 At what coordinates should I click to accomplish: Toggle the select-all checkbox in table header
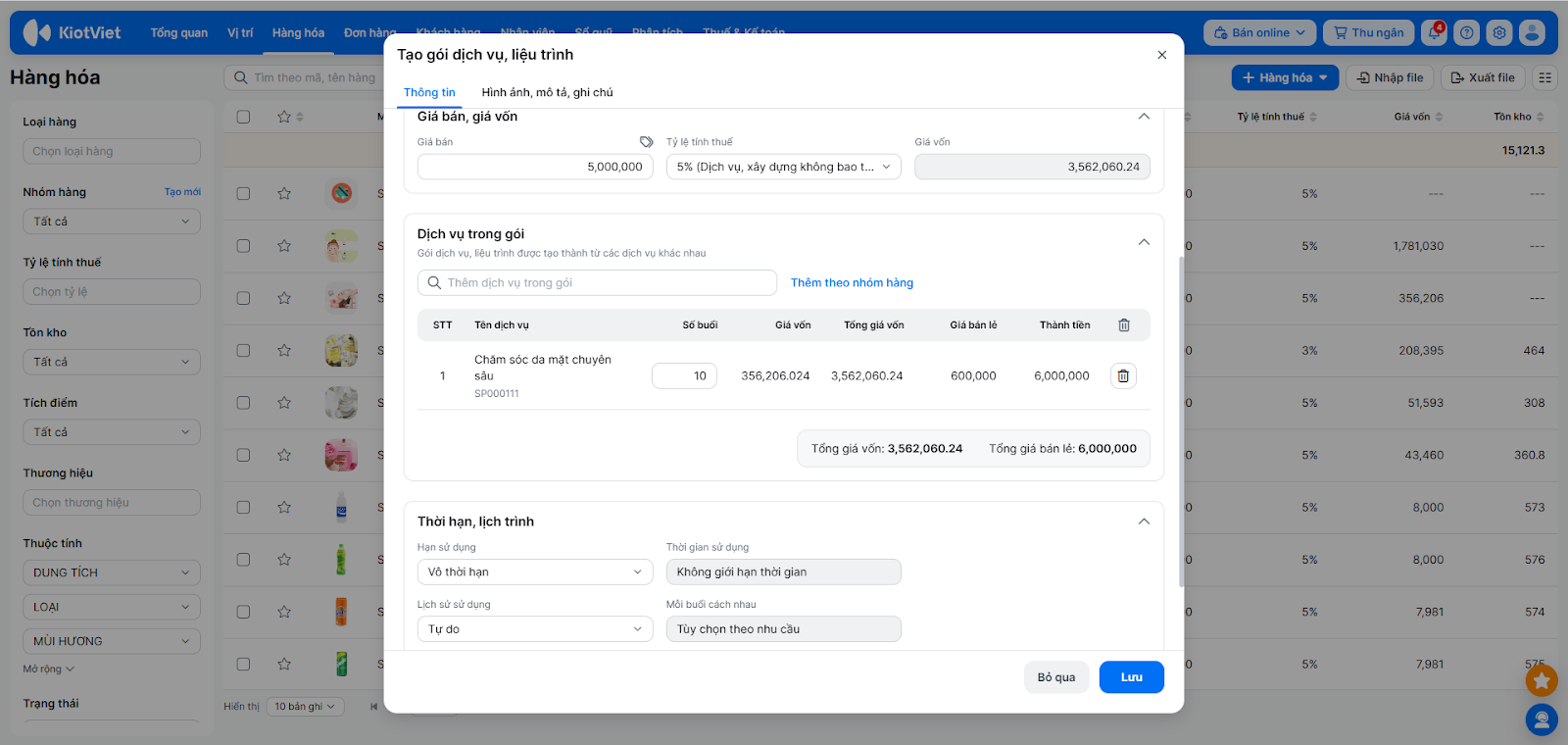pos(243,117)
